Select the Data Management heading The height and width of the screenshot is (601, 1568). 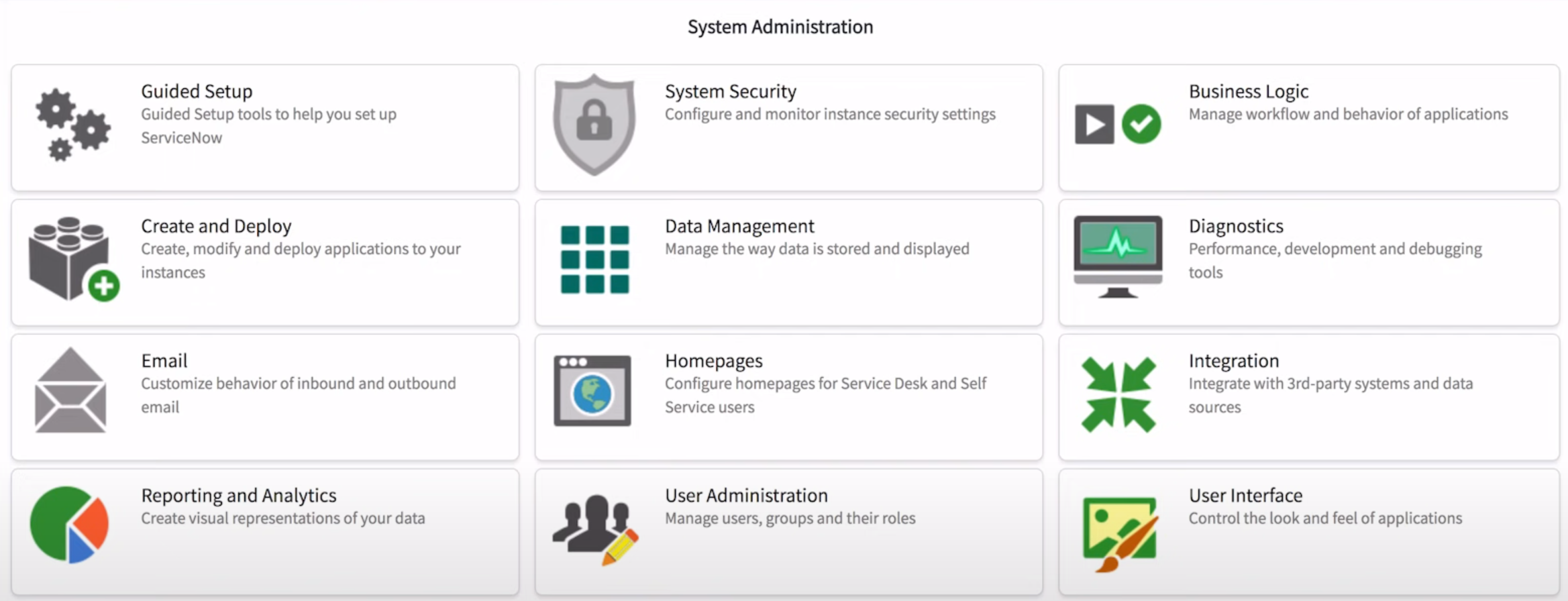click(x=739, y=226)
